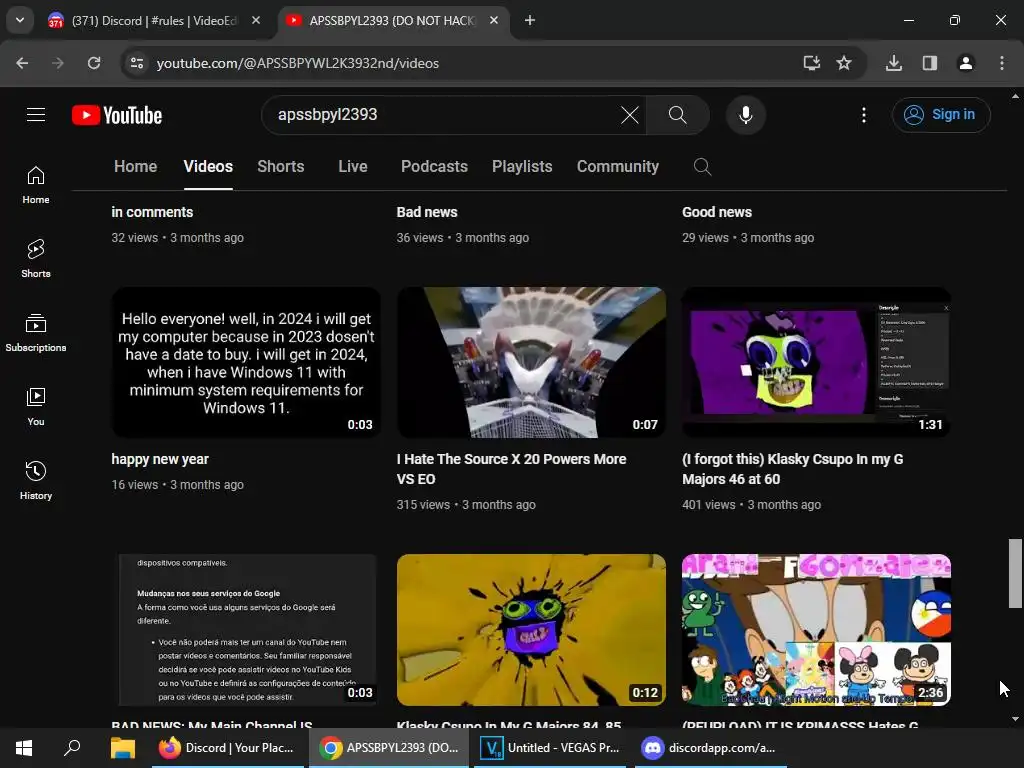Open the 'in comments' video title
This screenshot has width=1024, height=768.
pos(152,212)
